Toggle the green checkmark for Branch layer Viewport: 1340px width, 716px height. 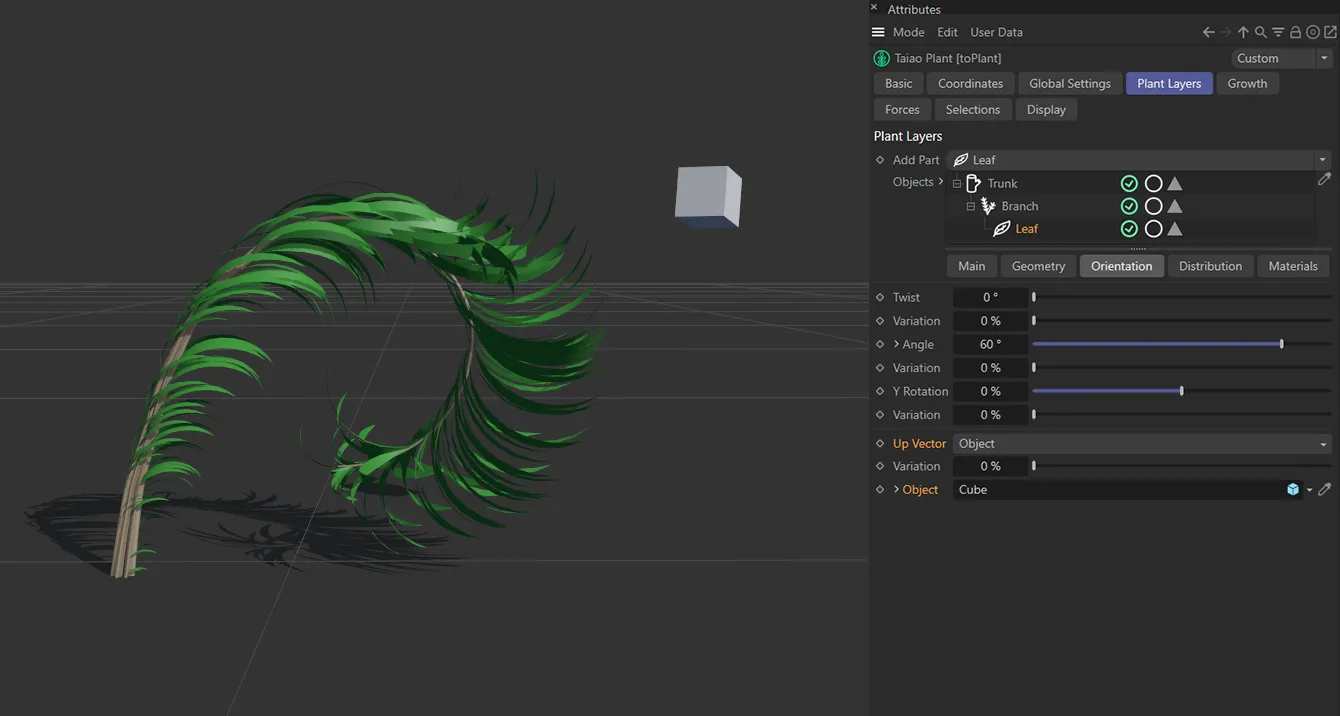(1129, 206)
